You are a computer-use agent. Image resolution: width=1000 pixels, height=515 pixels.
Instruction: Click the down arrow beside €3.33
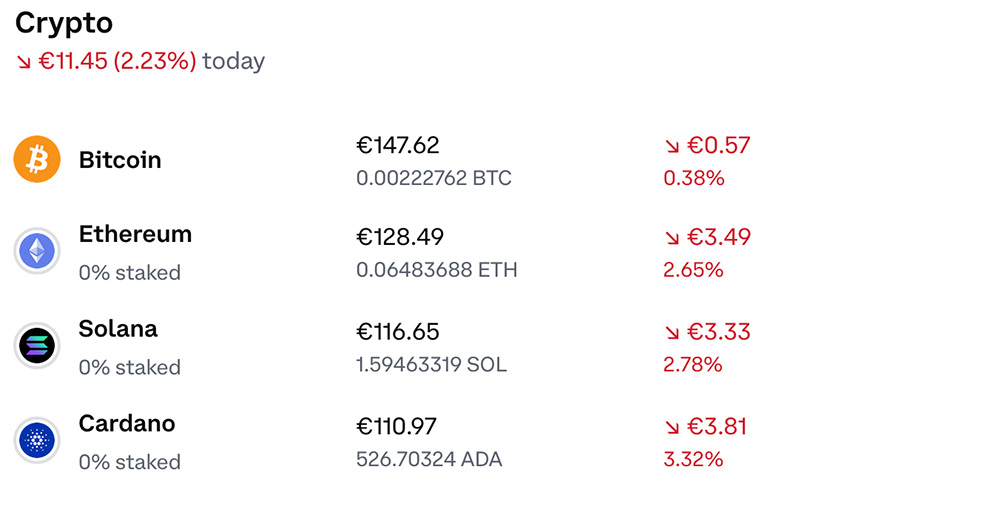coord(672,333)
